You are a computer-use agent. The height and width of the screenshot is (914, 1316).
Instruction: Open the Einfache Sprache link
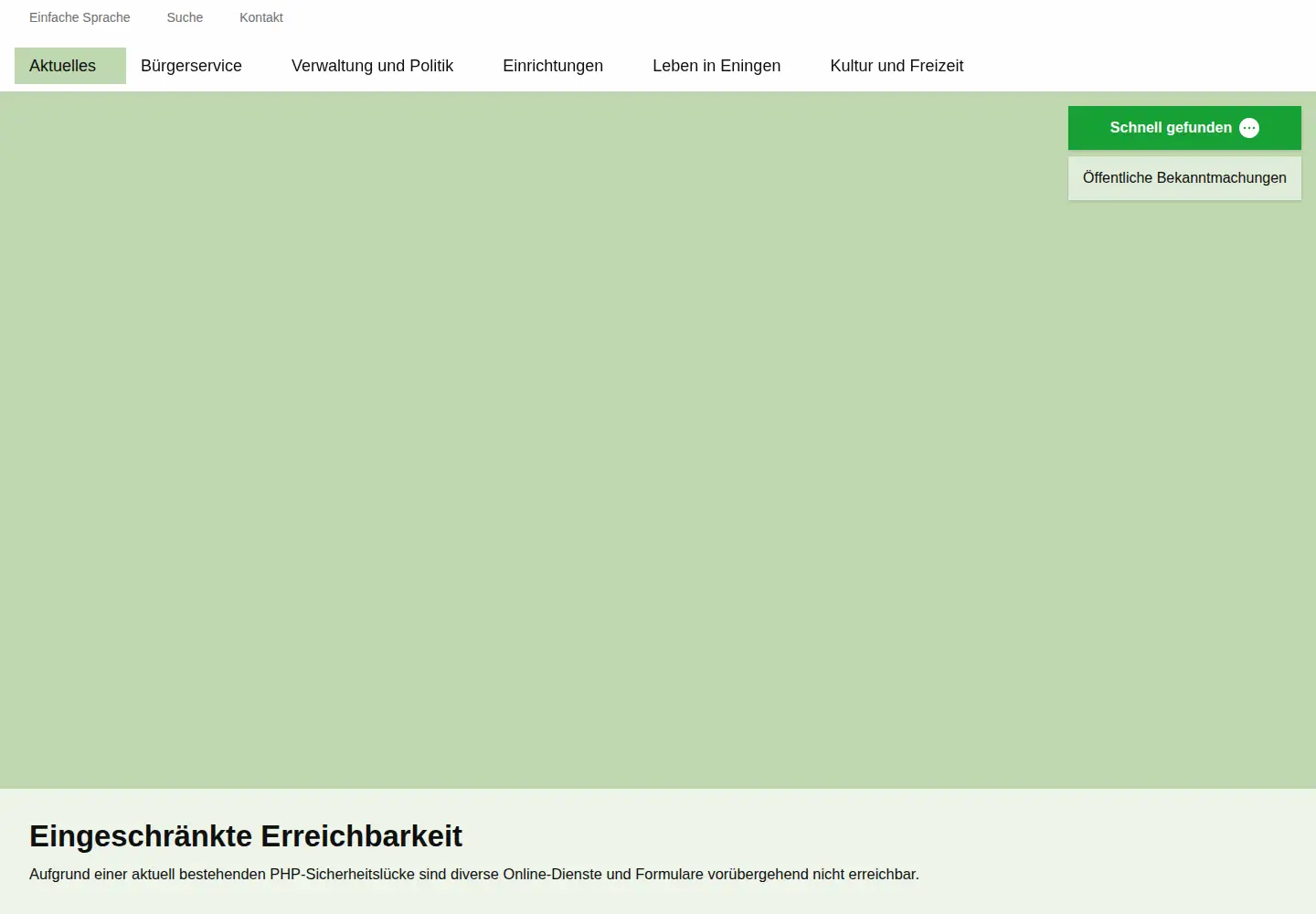(80, 17)
